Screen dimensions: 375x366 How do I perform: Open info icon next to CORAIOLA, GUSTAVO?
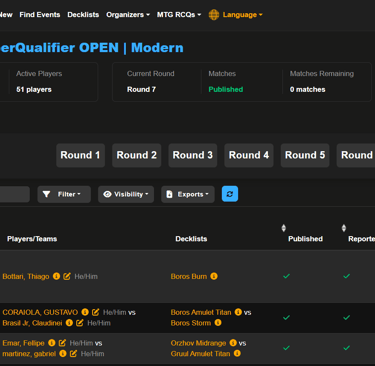[x=85, y=312]
